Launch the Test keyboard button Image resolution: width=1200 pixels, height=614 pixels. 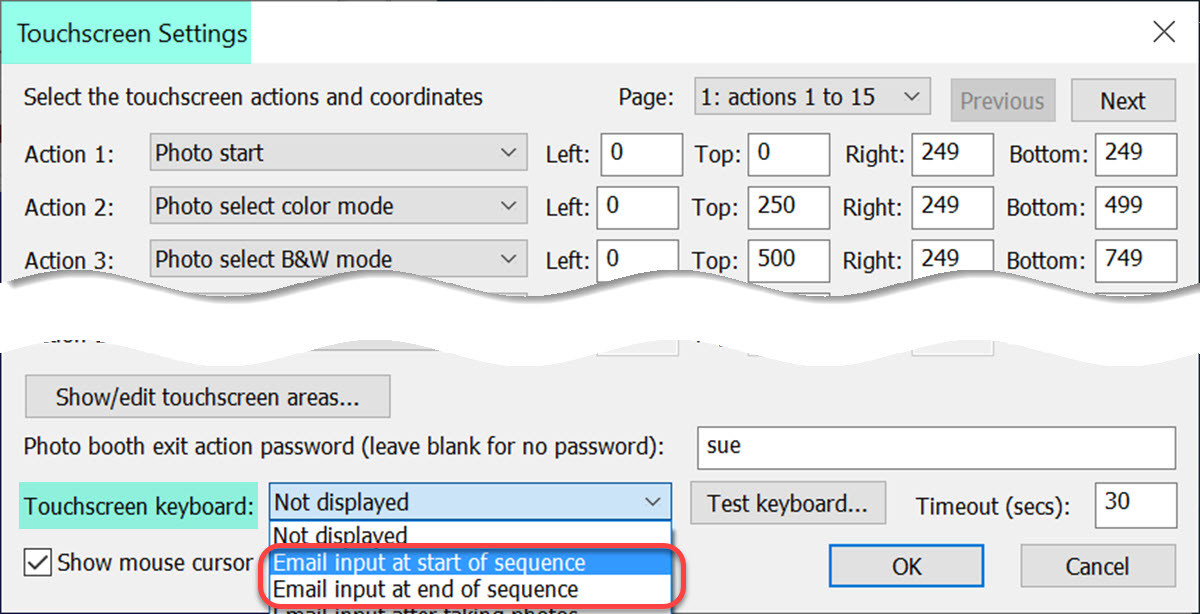coord(787,503)
